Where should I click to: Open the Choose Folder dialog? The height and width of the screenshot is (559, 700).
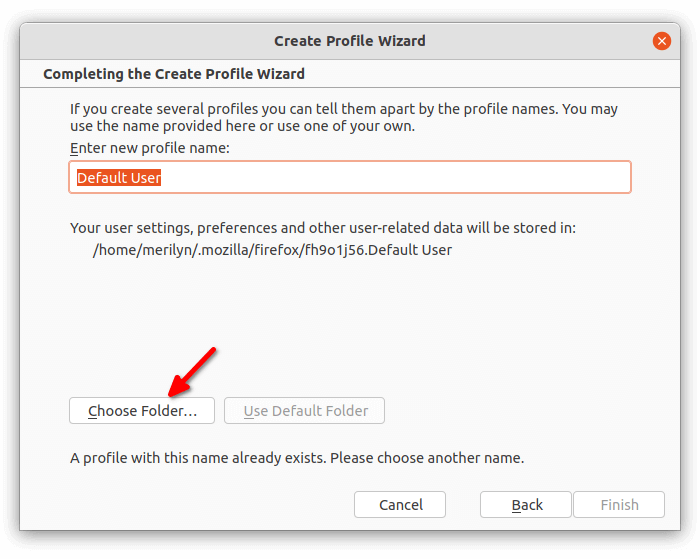click(x=142, y=410)
